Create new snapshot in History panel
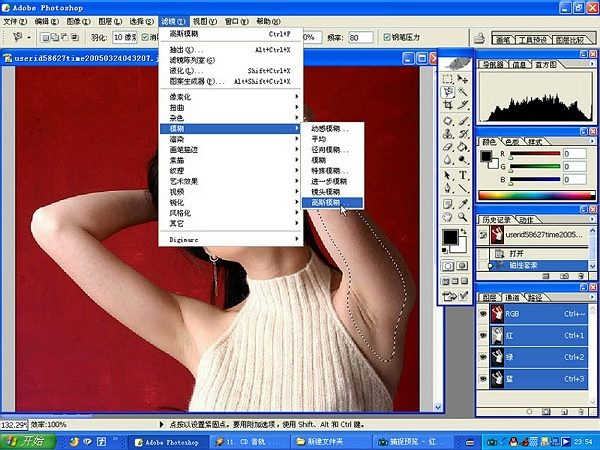 click(564, 276)
